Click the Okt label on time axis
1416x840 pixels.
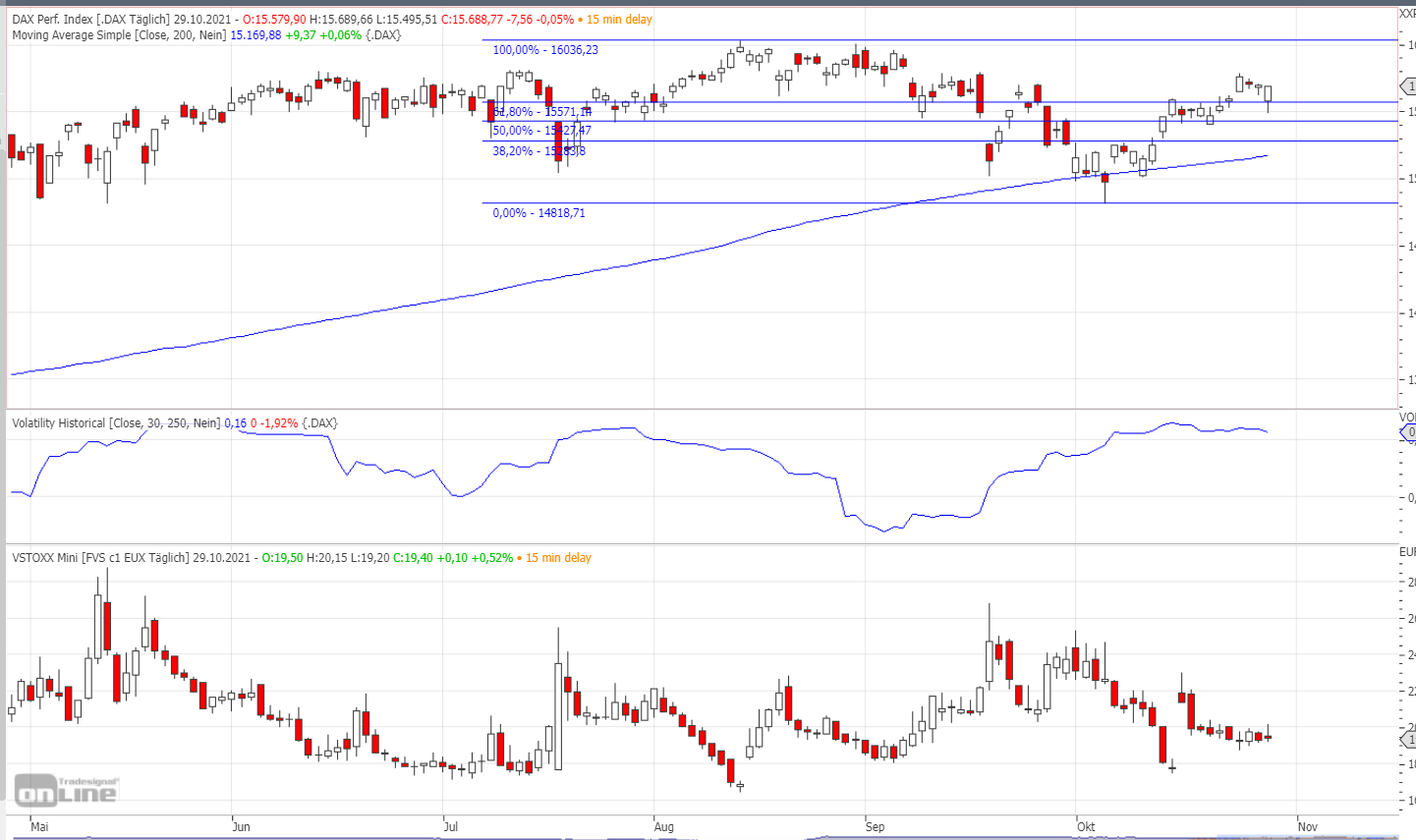pyautogui.click(x=1086, y=827)
